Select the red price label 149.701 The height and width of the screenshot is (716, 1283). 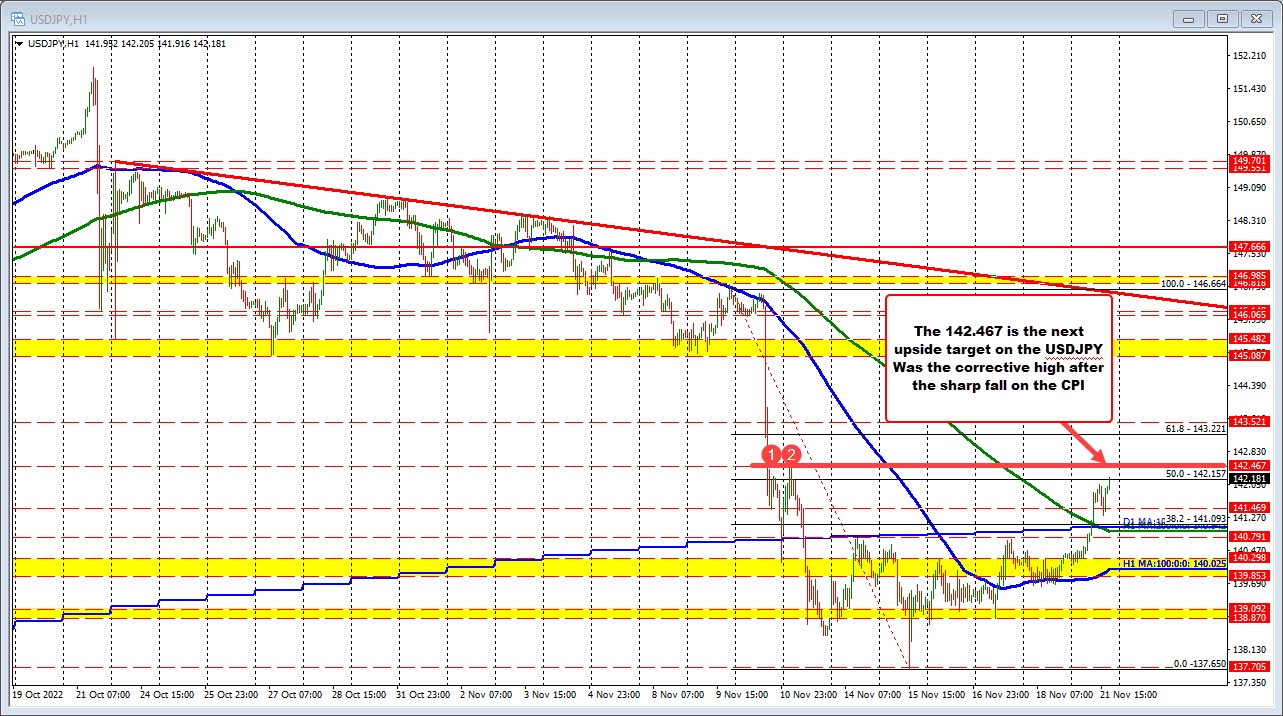pos(1252,159)
